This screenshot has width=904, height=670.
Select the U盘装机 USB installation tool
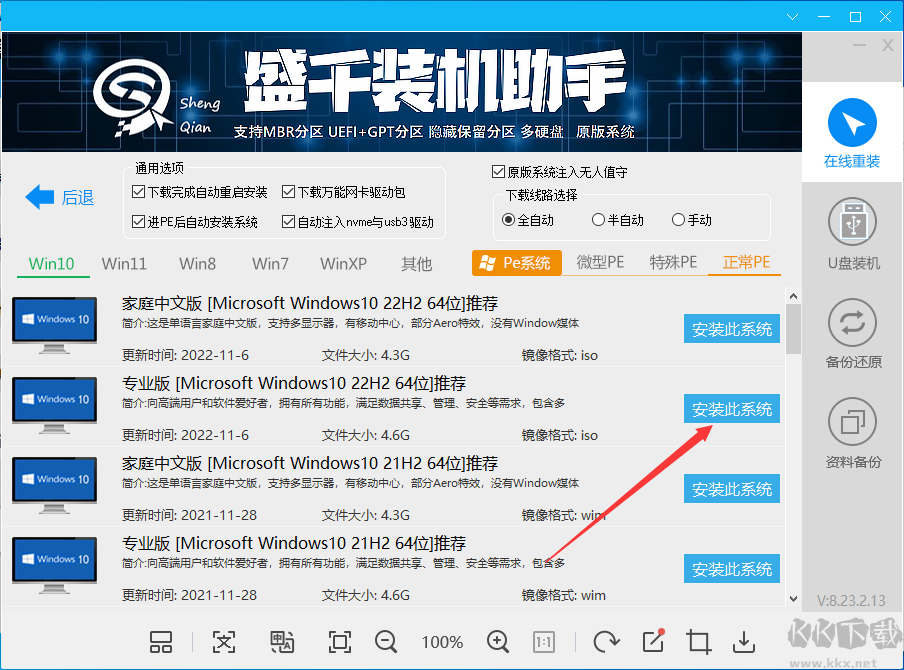[851, 232]
